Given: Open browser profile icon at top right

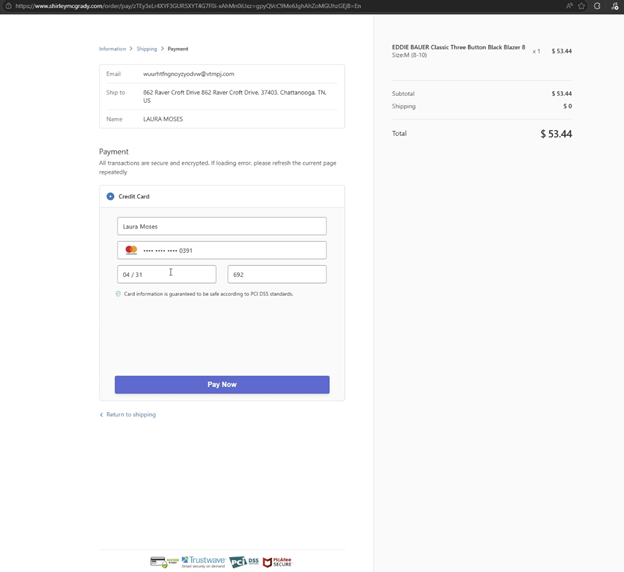Looking at the screenshot, I should tap(615, 6).
